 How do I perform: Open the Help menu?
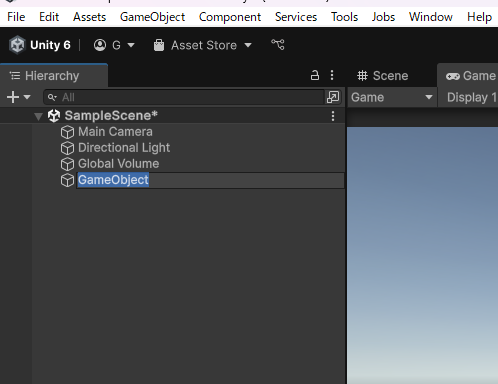click(479, 17)
